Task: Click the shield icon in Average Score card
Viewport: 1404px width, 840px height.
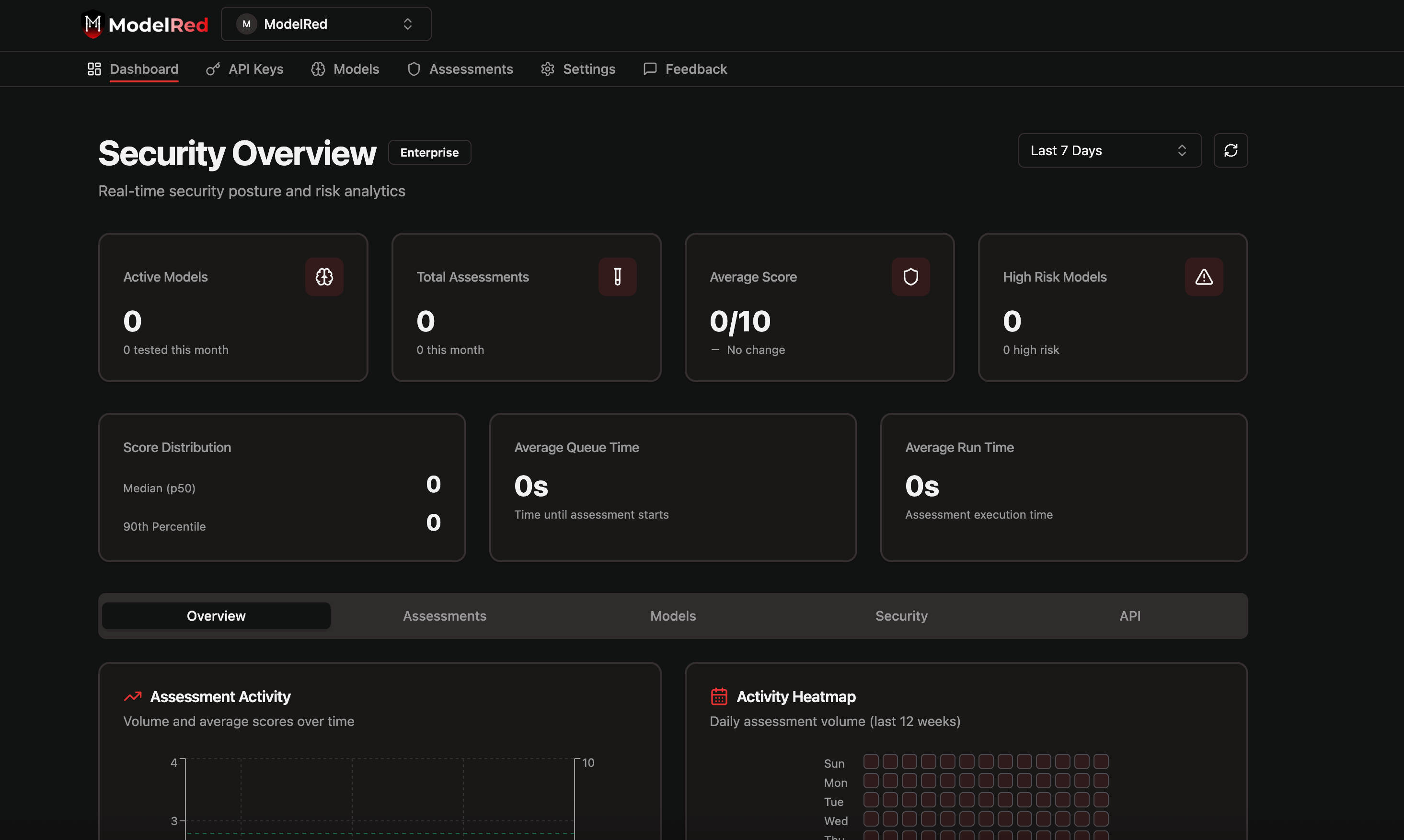Action: (910, 277)
